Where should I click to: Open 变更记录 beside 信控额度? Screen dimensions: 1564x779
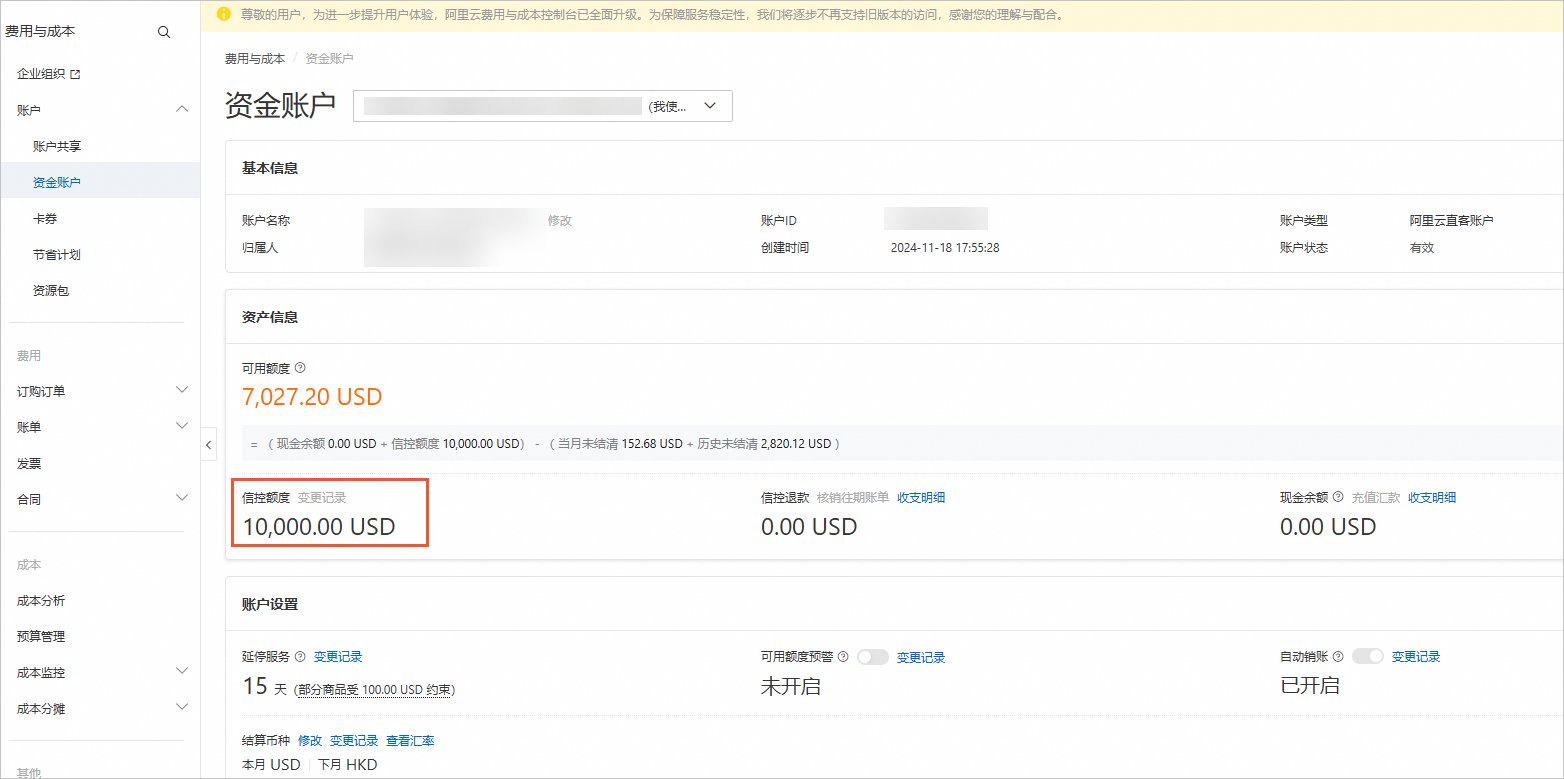(x=322, y=497)
